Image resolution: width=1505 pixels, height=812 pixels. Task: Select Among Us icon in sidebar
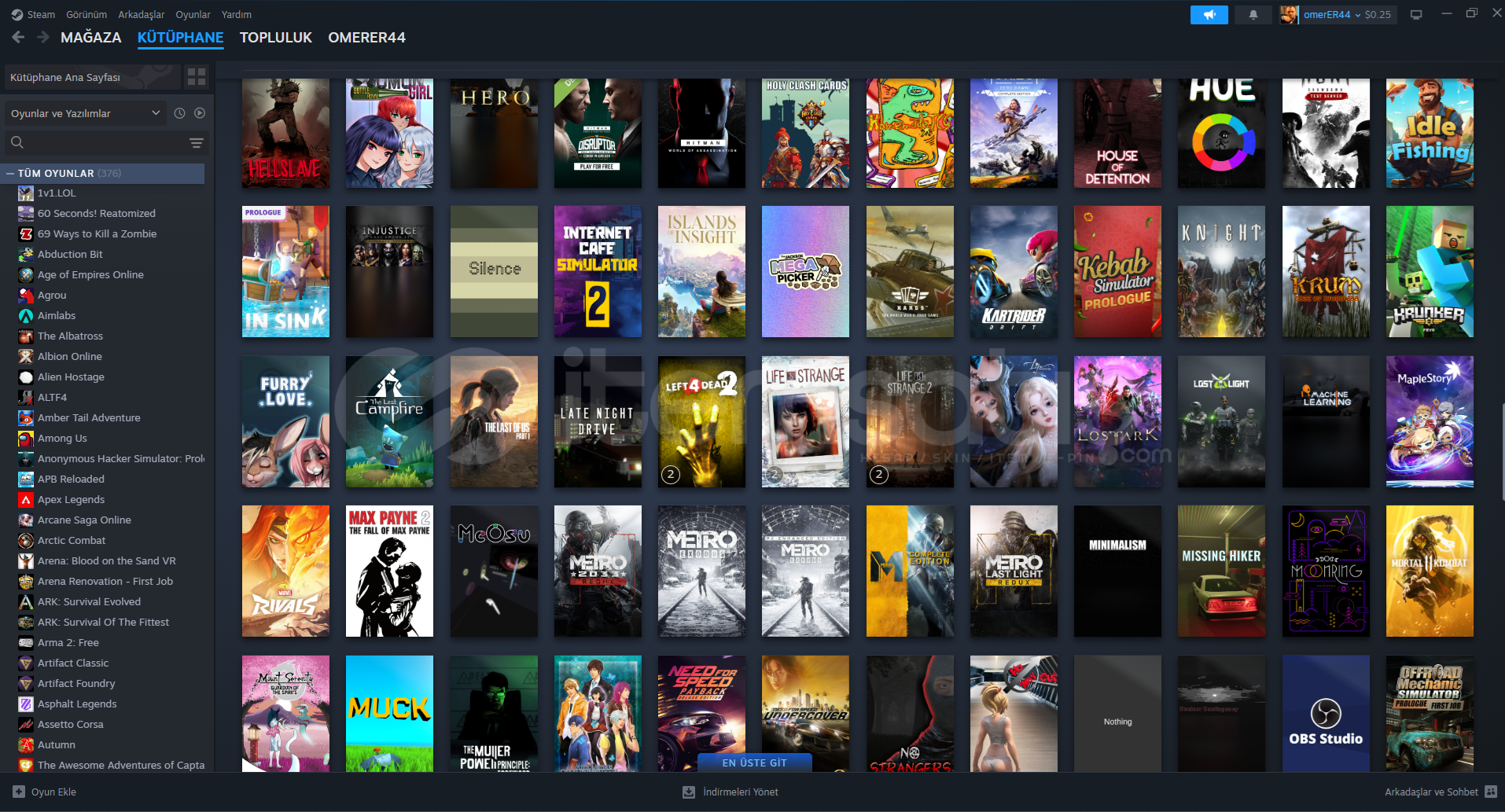tap(26, 438)
